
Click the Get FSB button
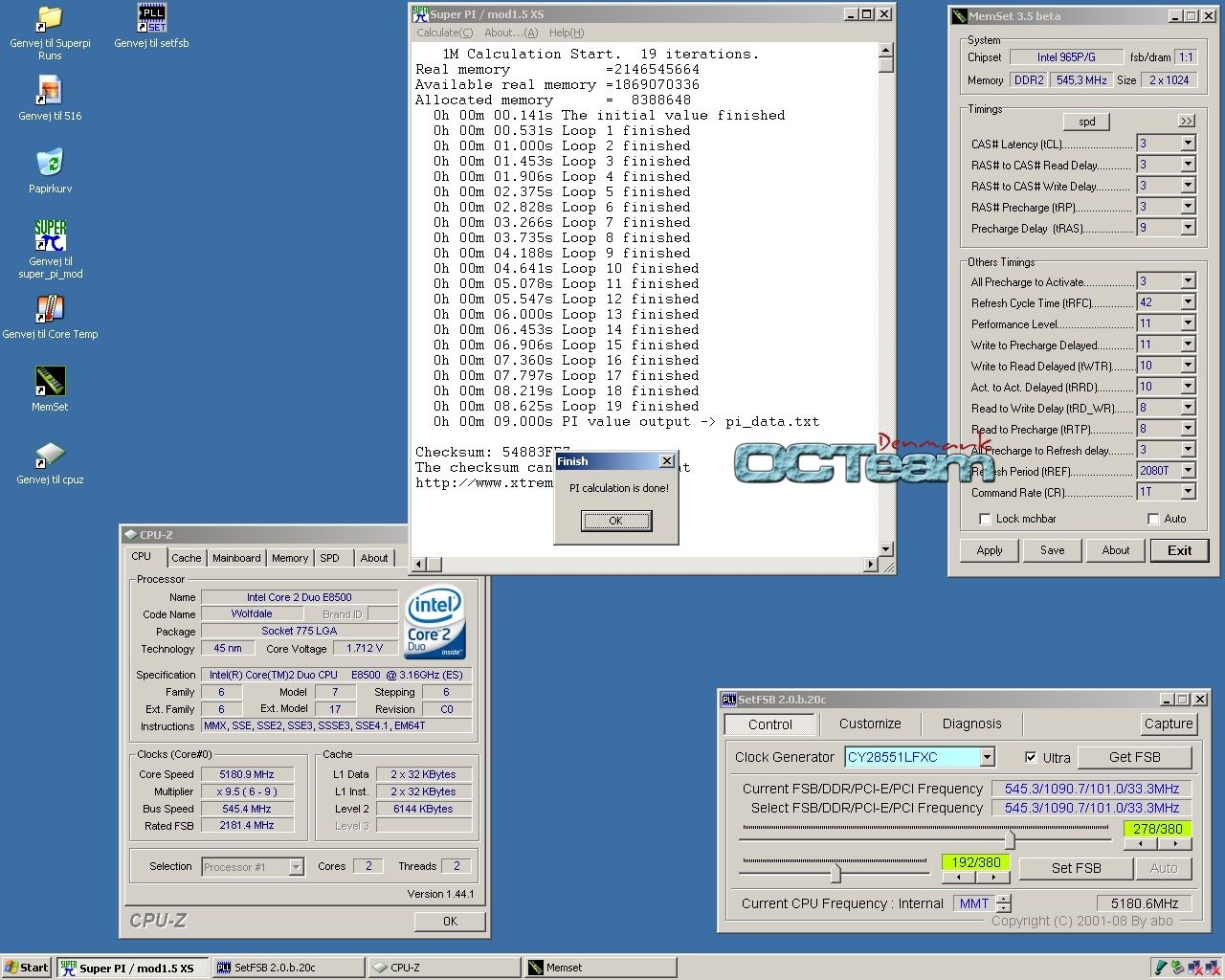coord(1135,757)
